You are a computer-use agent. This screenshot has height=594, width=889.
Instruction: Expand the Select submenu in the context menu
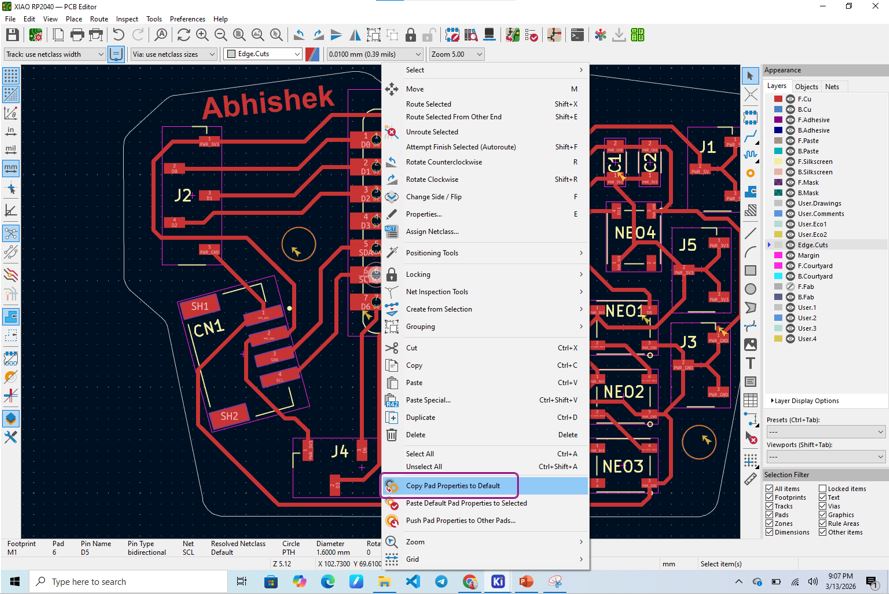(x=485, y=70)
